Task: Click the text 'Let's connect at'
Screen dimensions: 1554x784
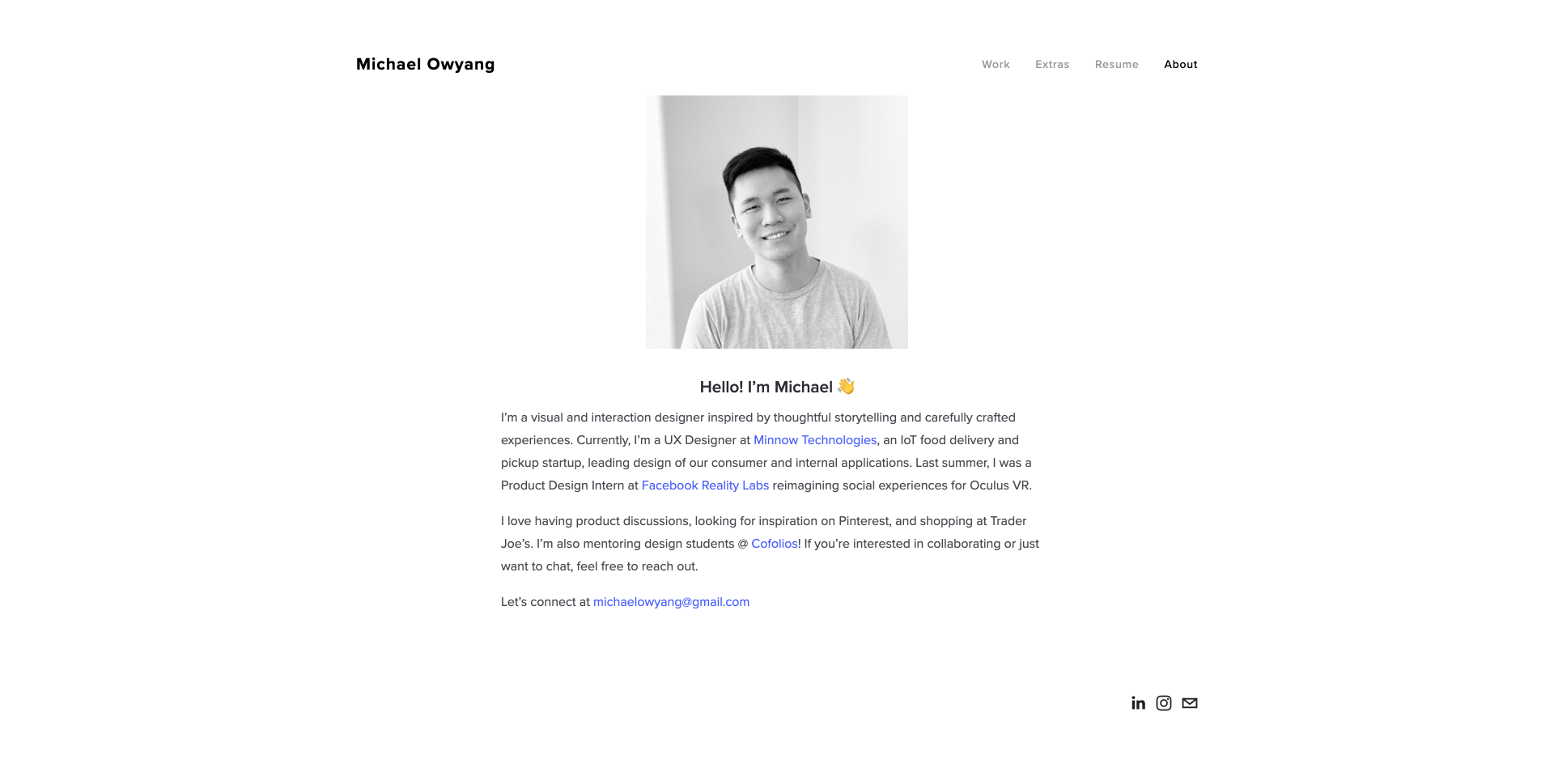Action: coord(546,602)
